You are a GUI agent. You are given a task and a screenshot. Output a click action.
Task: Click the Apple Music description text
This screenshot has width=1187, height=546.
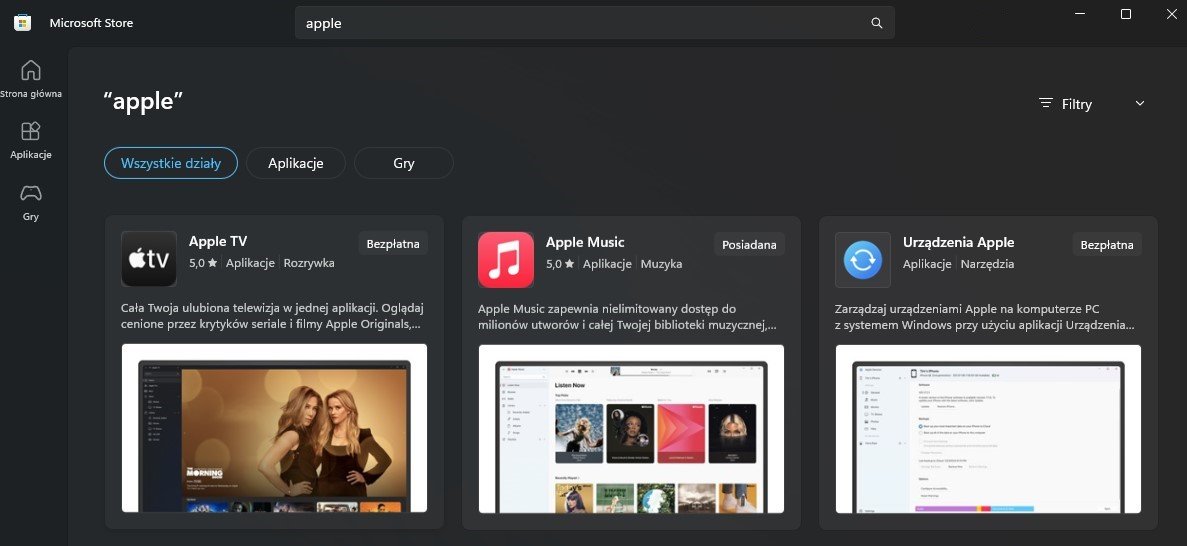[x=628, y=317]
